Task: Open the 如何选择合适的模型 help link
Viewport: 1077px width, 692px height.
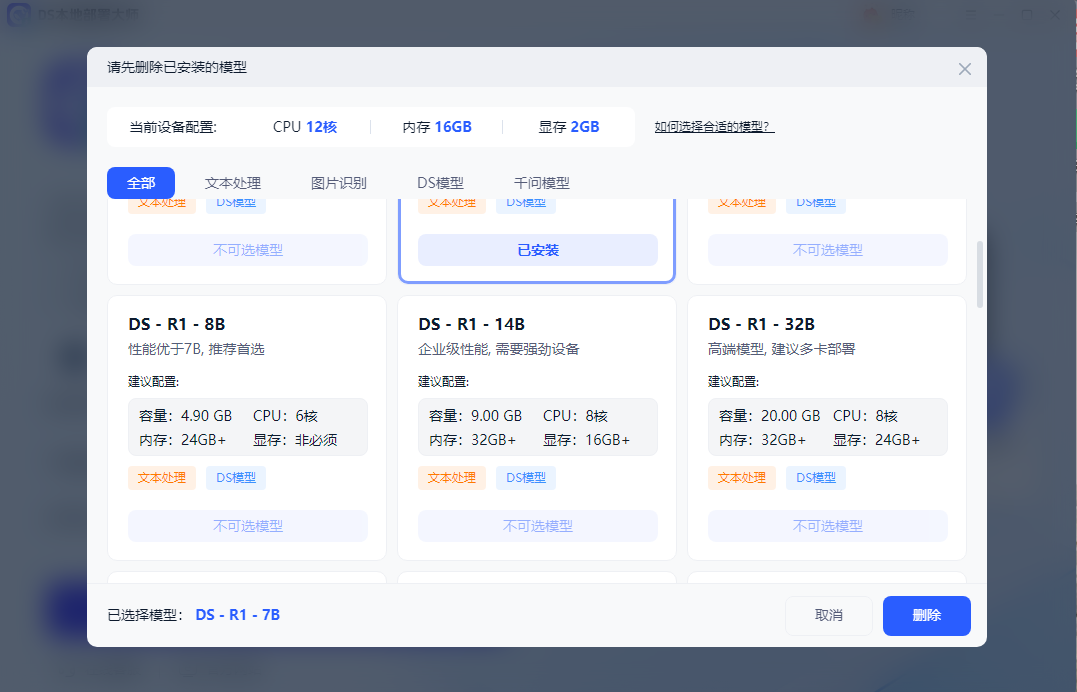Action: coord(713,127)
